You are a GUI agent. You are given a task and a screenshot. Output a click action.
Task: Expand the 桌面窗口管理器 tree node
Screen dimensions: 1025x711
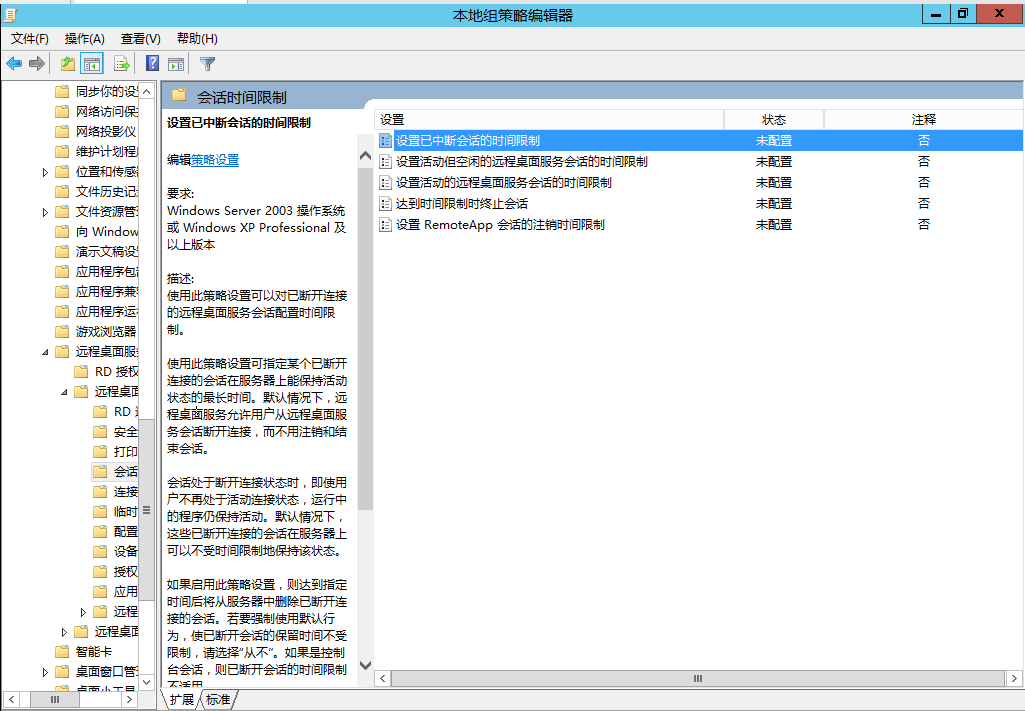point(44,671)
